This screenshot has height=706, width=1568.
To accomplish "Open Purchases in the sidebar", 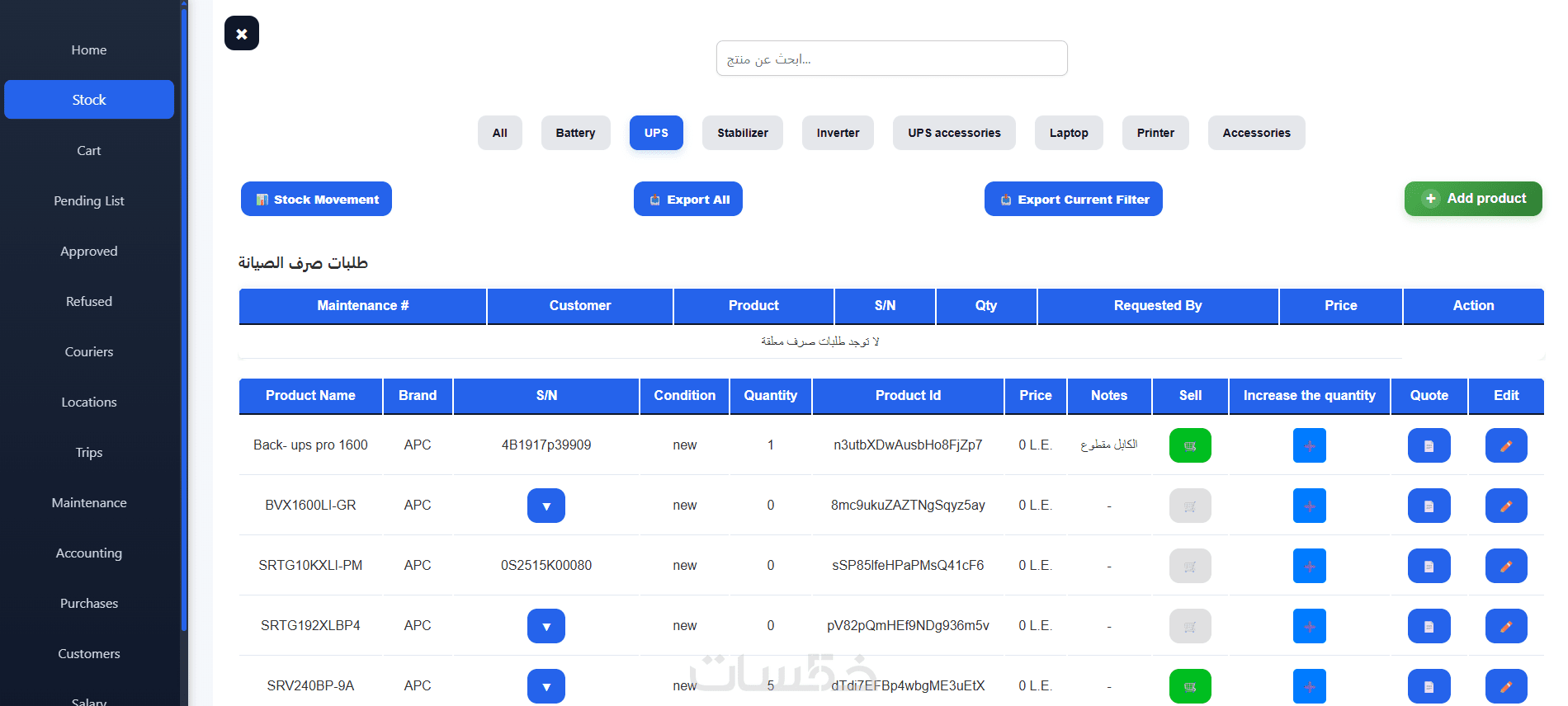I will 89,603.
